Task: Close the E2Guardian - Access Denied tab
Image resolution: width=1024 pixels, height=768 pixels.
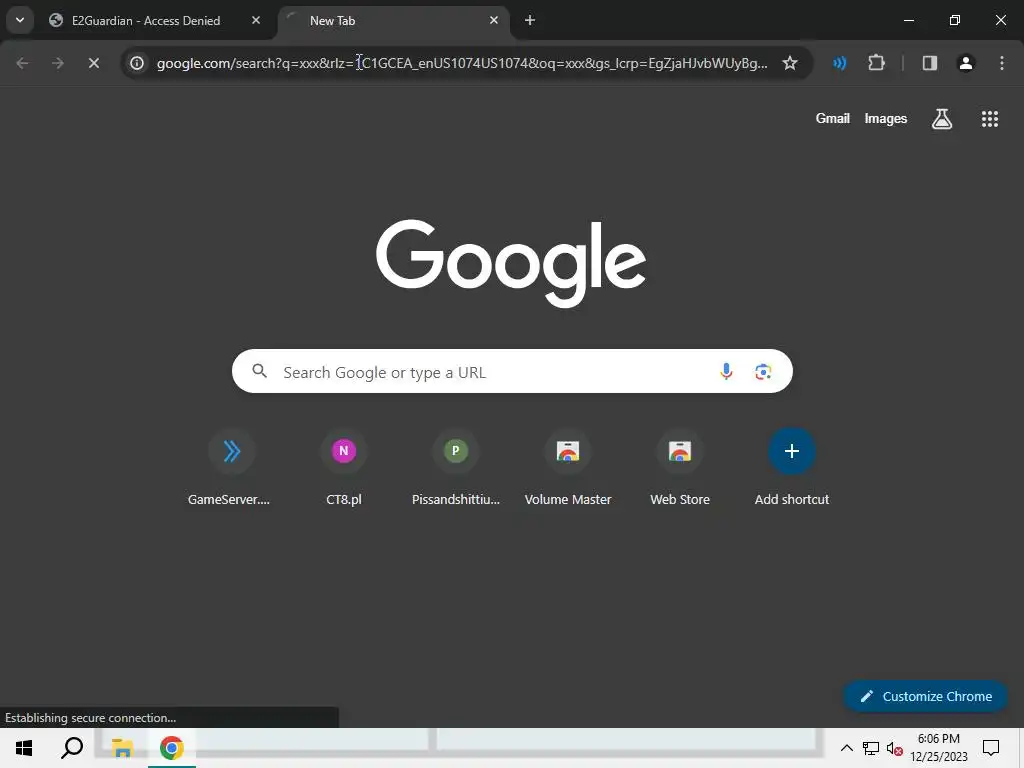Action: pyautogui.click(x=256, y=20)
